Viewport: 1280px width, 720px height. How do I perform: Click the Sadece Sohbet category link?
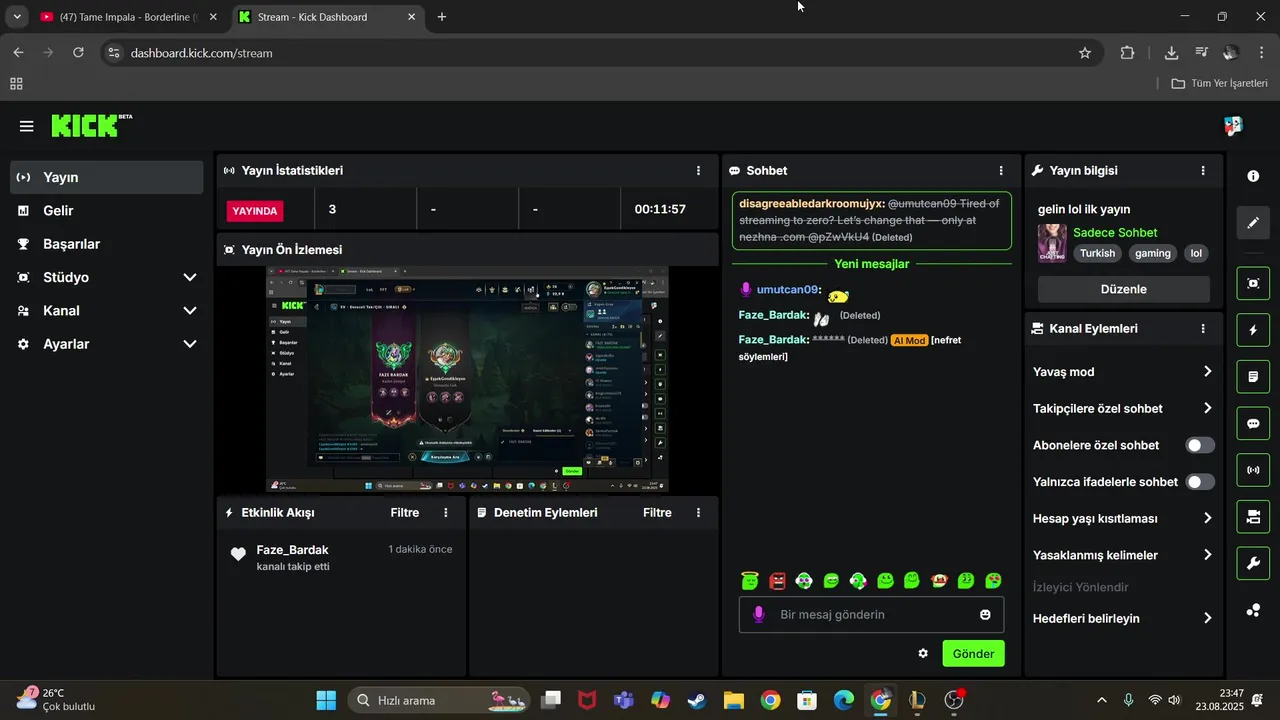click(1115, 233)
